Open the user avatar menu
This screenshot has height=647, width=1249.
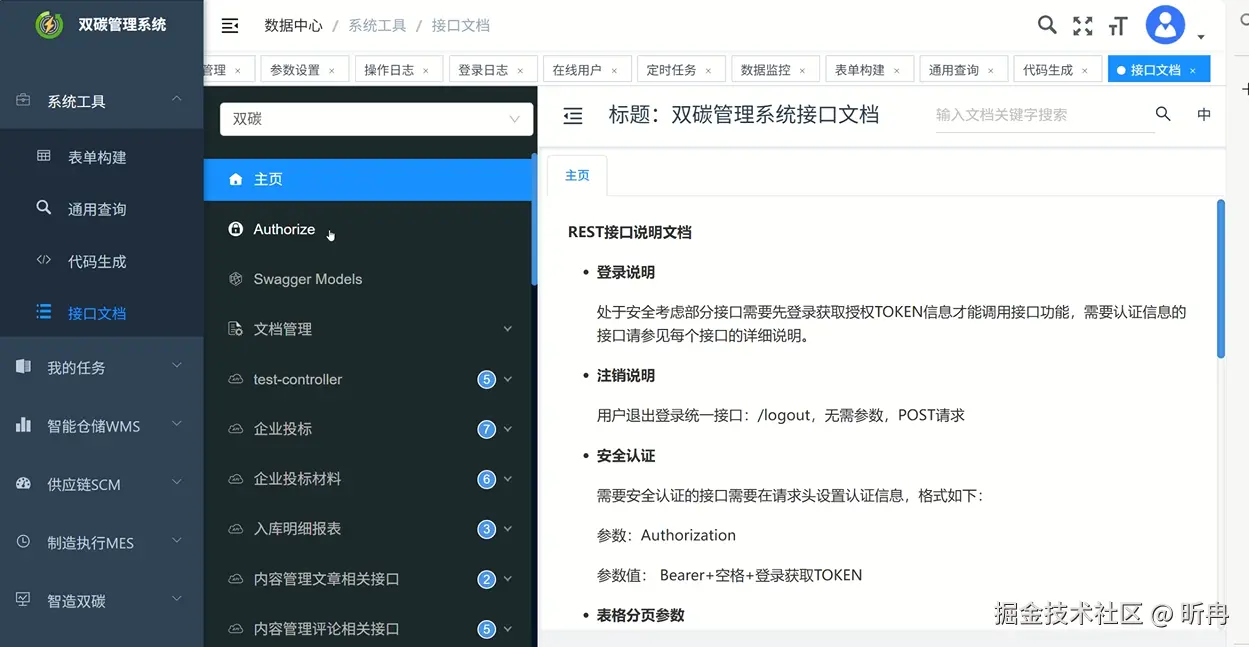click(x=1165, y=25)
